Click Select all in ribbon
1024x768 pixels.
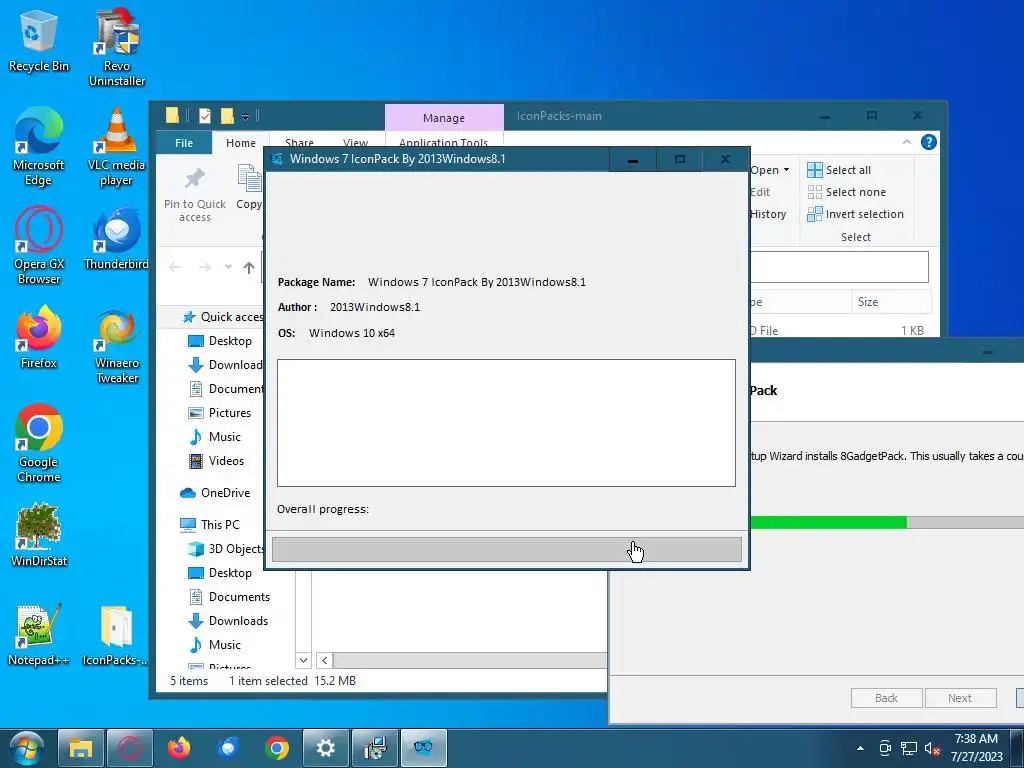839,170
